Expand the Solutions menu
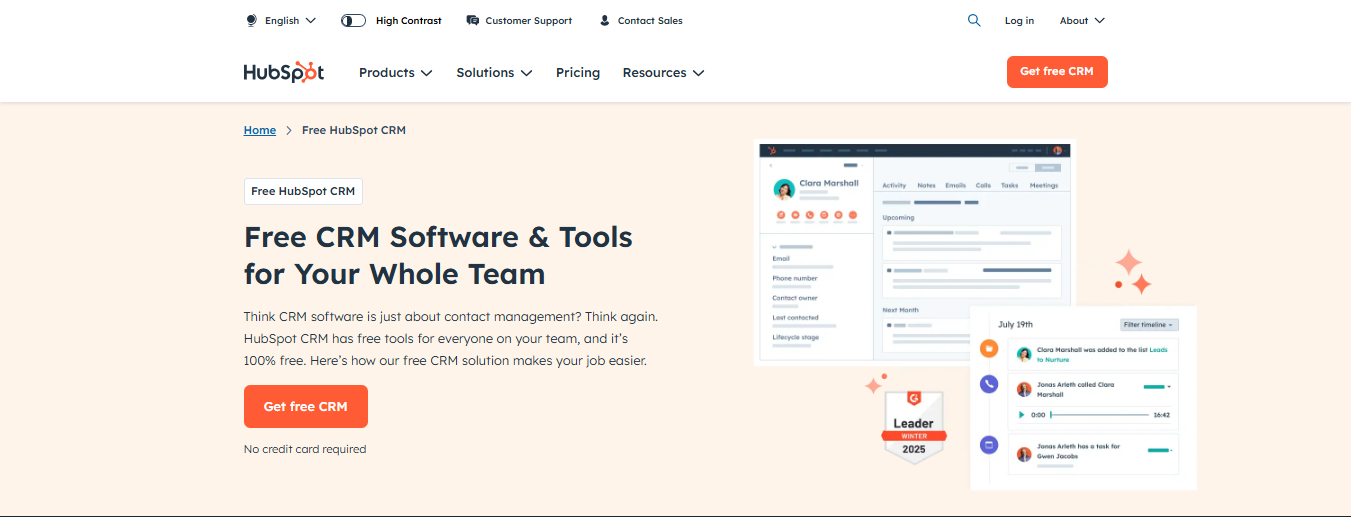The height and width of the screenshot is (517, 1351). click(x=494, y=72)
